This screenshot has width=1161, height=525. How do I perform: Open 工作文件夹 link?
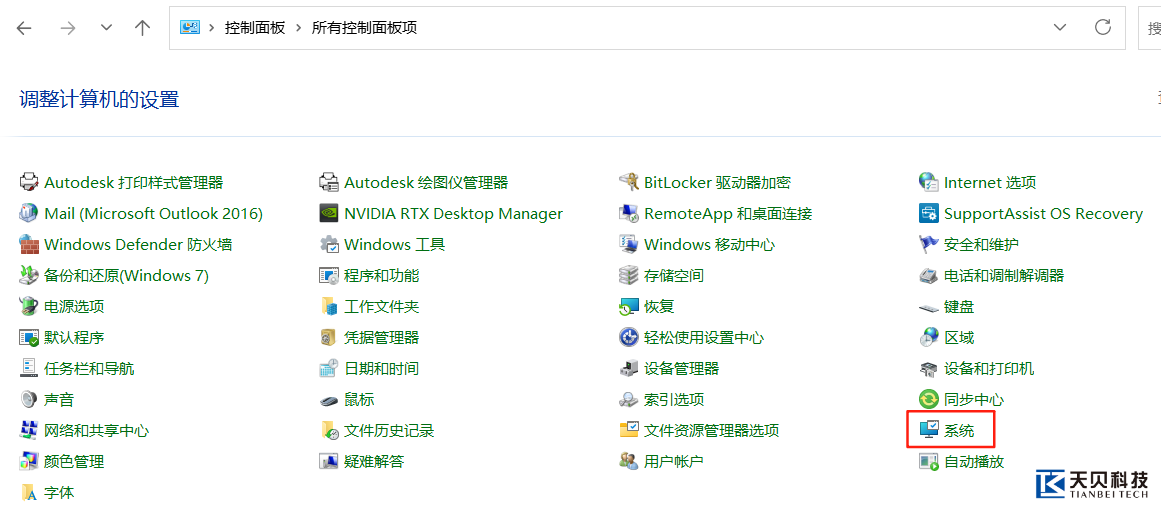(381, 307)
